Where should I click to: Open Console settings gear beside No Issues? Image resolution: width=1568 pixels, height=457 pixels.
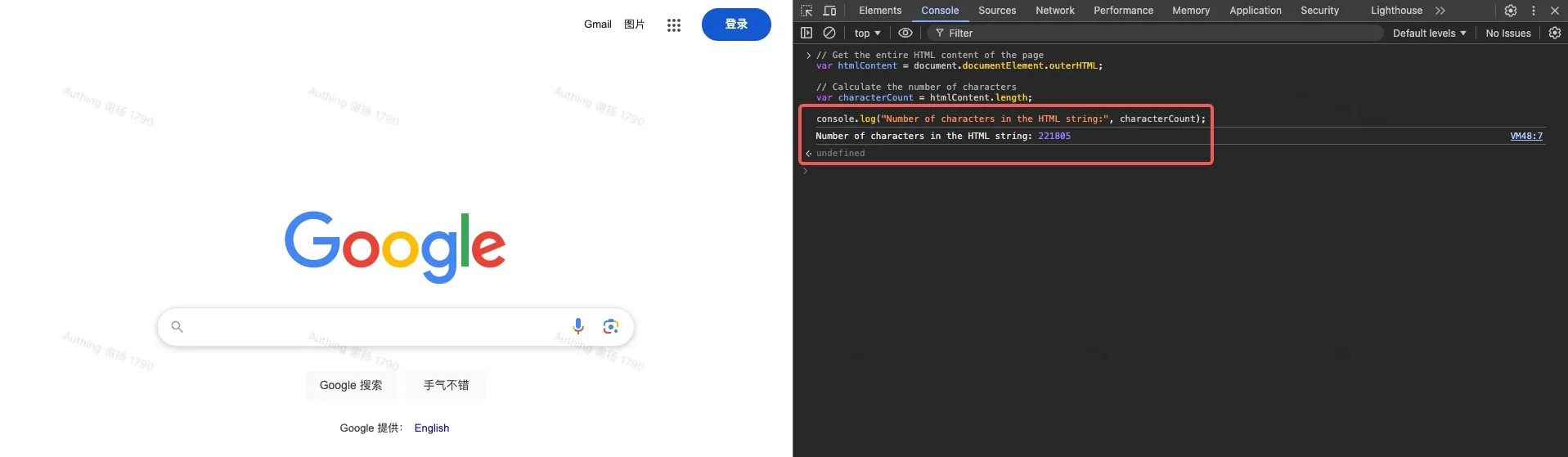pos(1555,33)
